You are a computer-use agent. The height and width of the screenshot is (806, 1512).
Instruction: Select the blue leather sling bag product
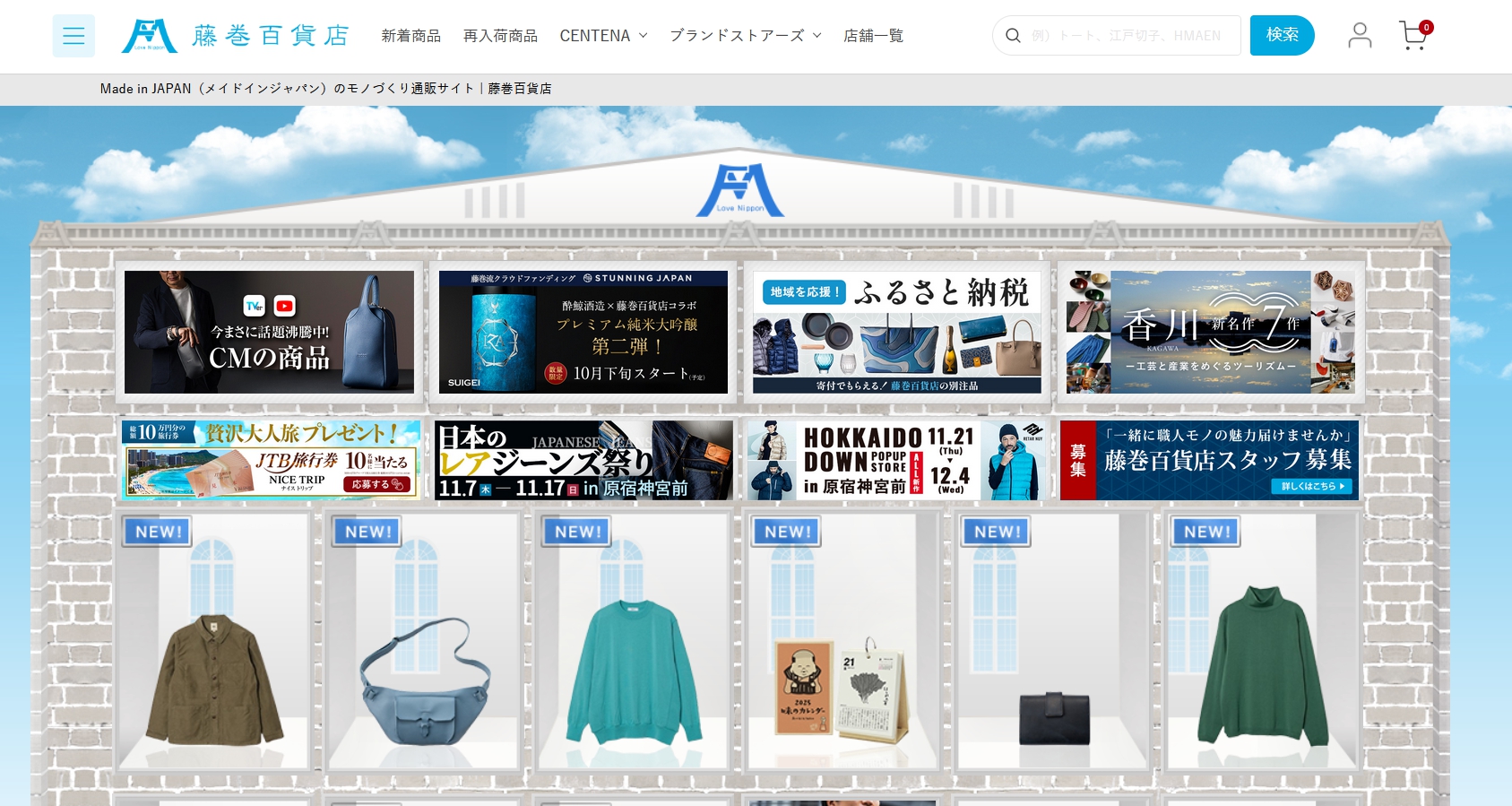click(x=426, y=683)
